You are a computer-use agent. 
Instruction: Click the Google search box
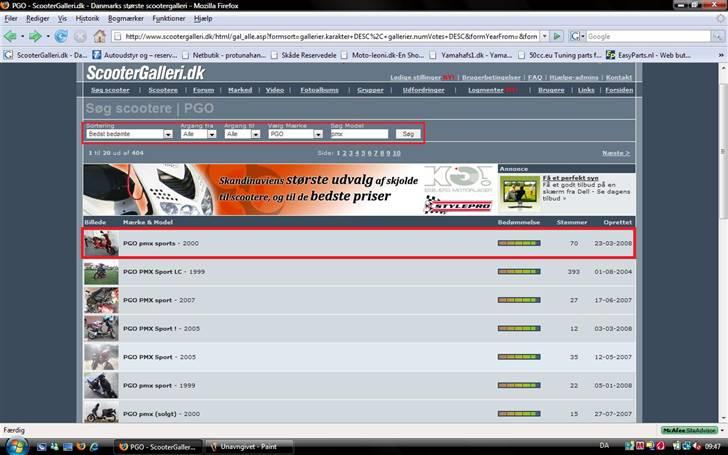tap(648, 36)
